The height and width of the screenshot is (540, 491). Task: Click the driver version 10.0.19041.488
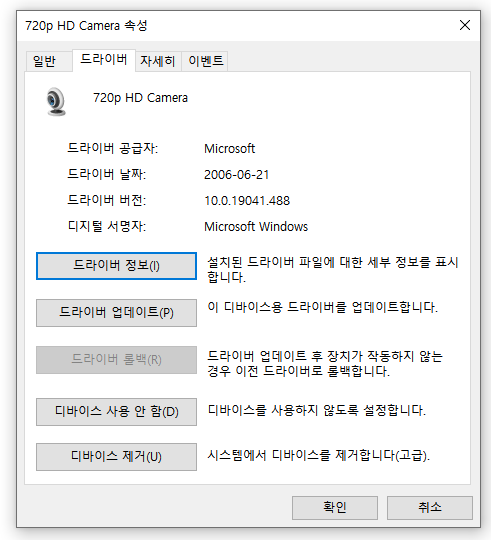(247, 200)
